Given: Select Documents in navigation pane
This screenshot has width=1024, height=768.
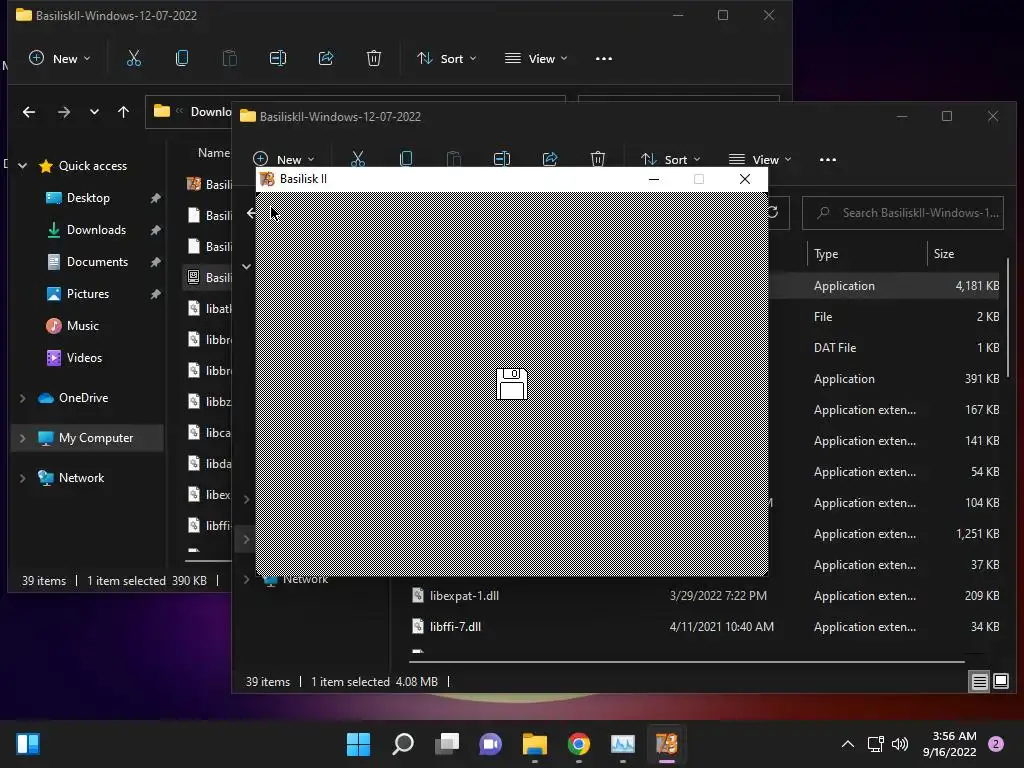Looking at the screenshot, I should [x=97, y=262].
